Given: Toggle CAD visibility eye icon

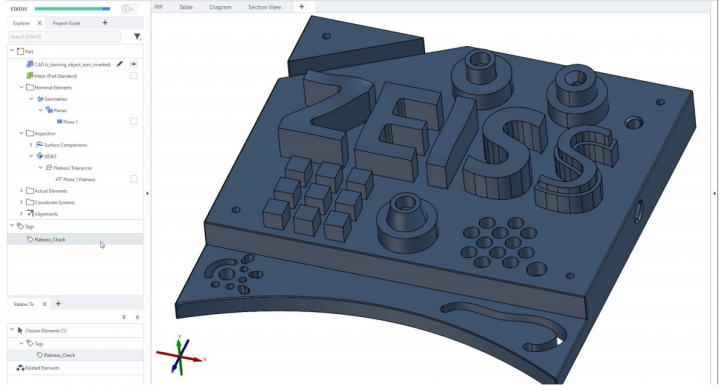Looking at the screenshot, I should pyautogui.click(x=134, y=64).
